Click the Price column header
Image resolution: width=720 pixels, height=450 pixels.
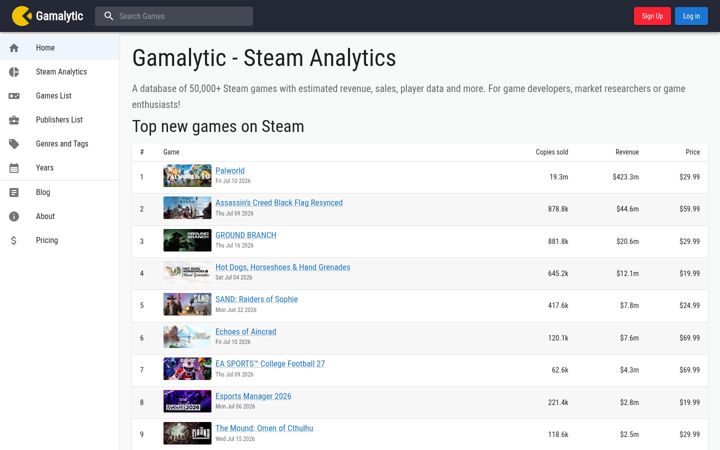(x=692, y=152)
